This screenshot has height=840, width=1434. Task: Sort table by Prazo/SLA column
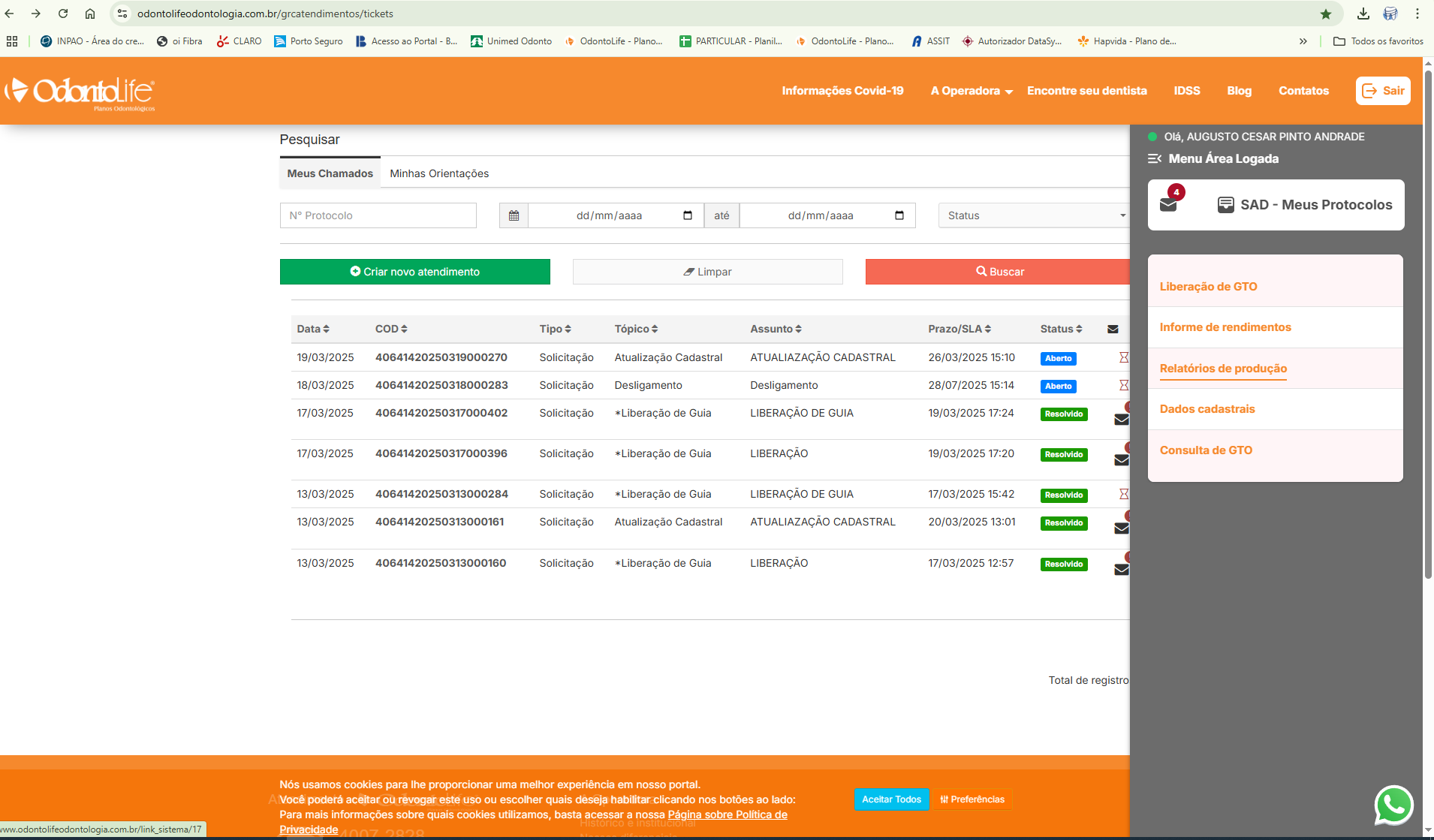click(x=960, y=329)
